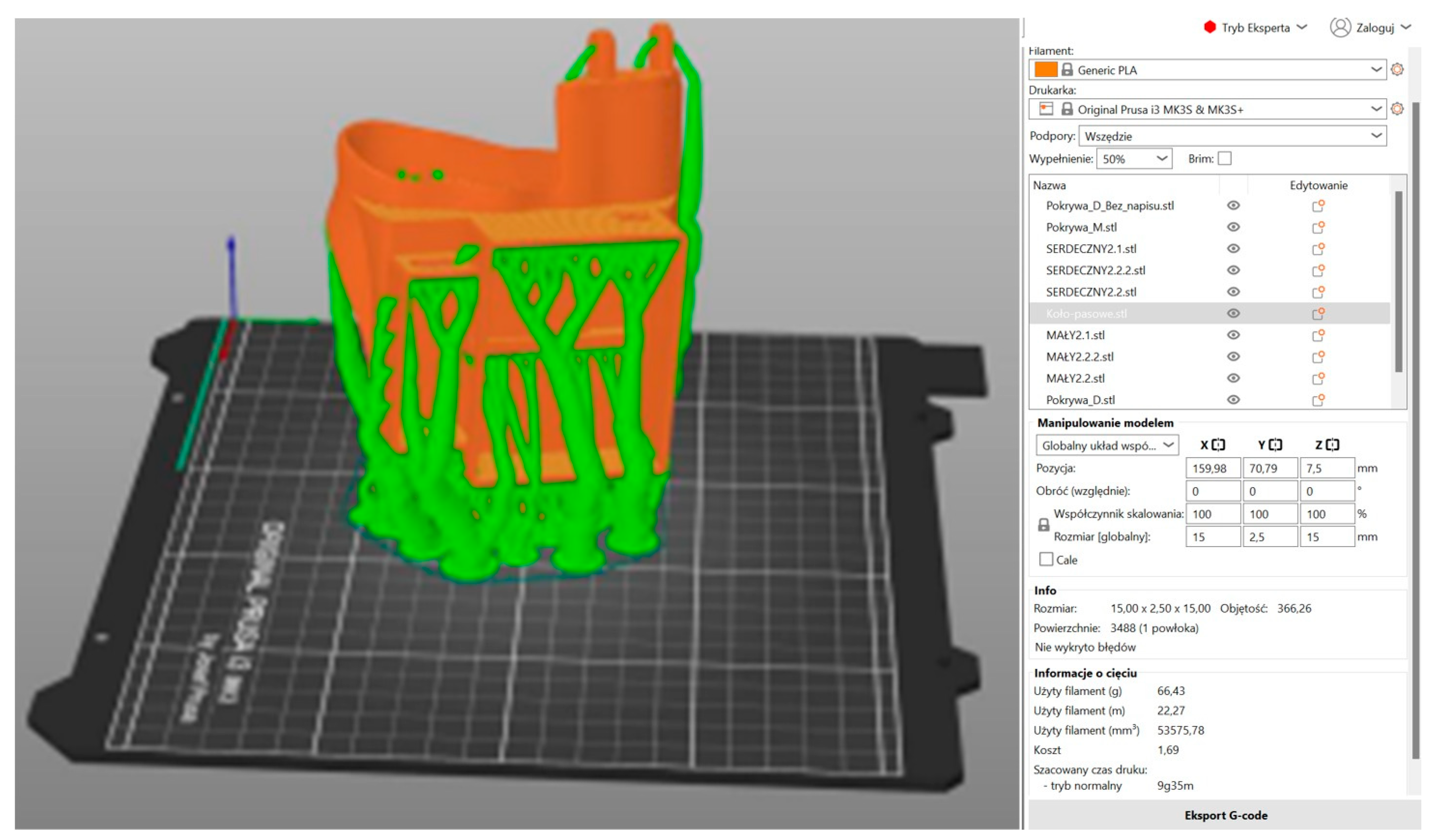Toggle visibility of Pokrywa_D_Bez_napisu.stl
The height and width of the screenshot is (840, 1440).
[1233, 205]
